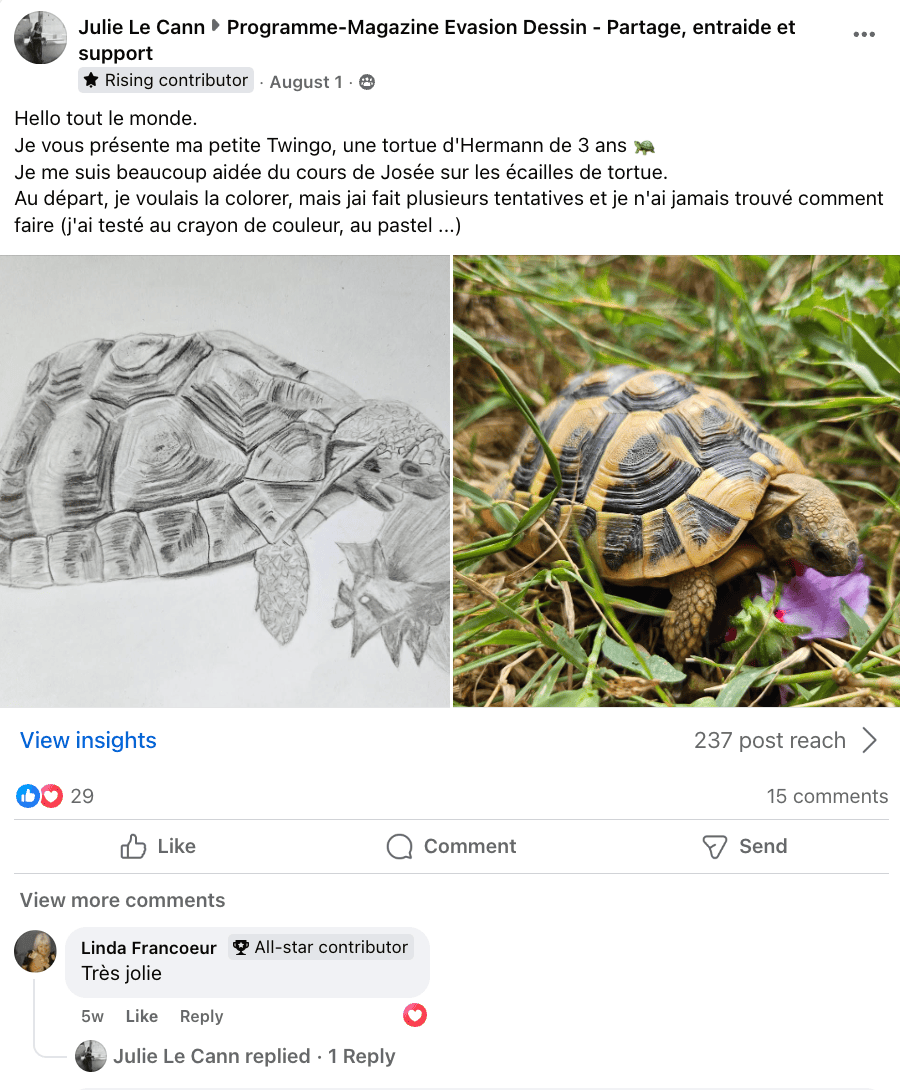The image size is (900, 1090).
Task: Like Linda Francoeur's comment
Action: point(142,1016)
